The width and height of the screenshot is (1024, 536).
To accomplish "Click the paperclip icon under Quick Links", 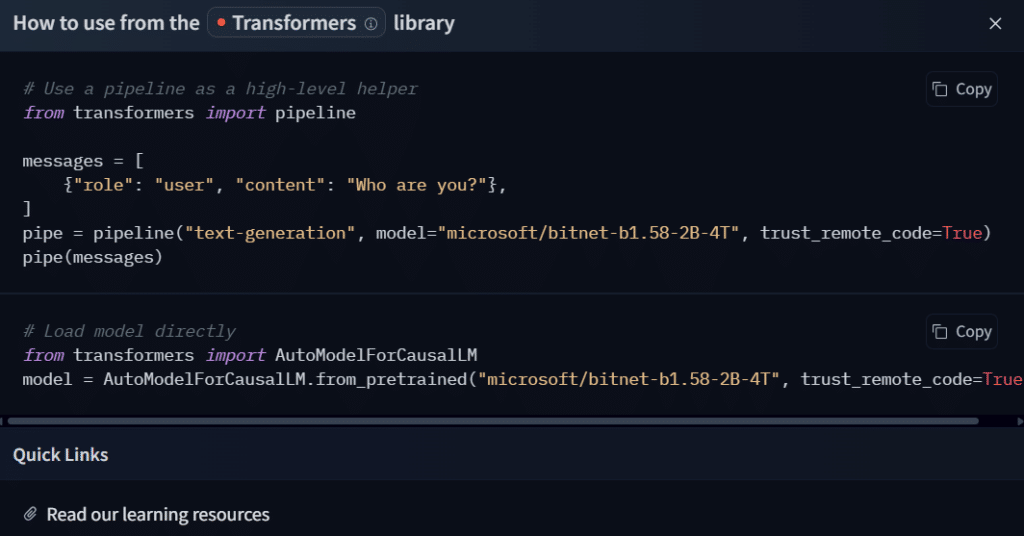I will point(30,515).
